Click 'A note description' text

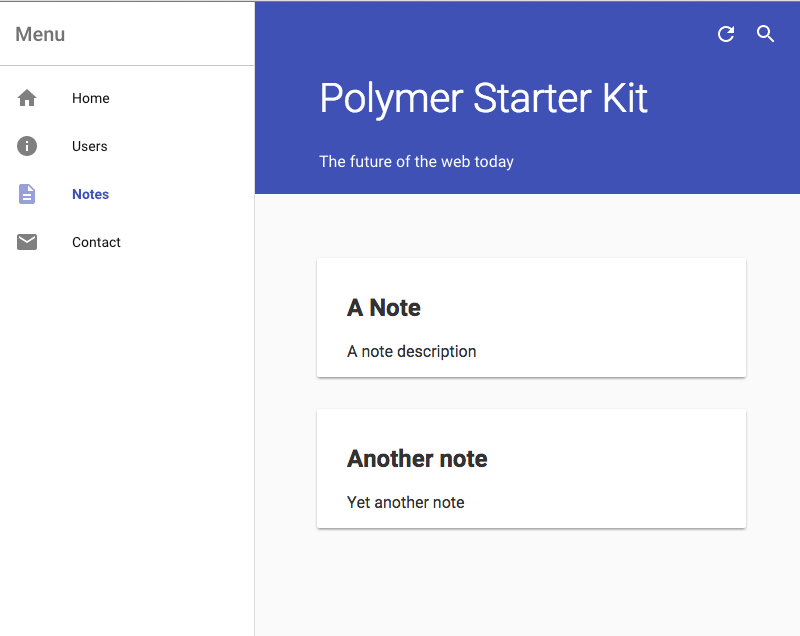[411, 351]
